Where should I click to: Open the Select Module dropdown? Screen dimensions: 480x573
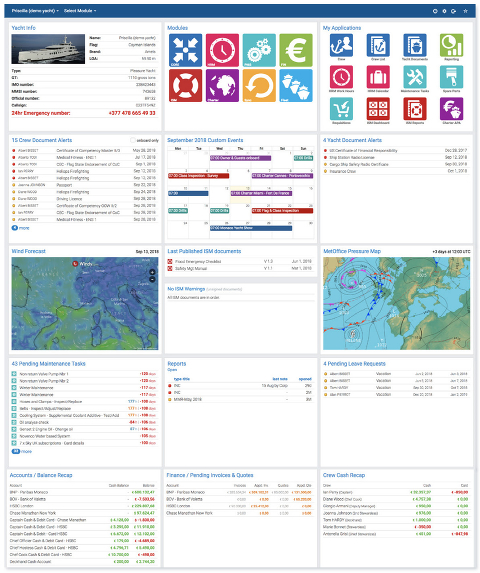(x=80, y=11)
